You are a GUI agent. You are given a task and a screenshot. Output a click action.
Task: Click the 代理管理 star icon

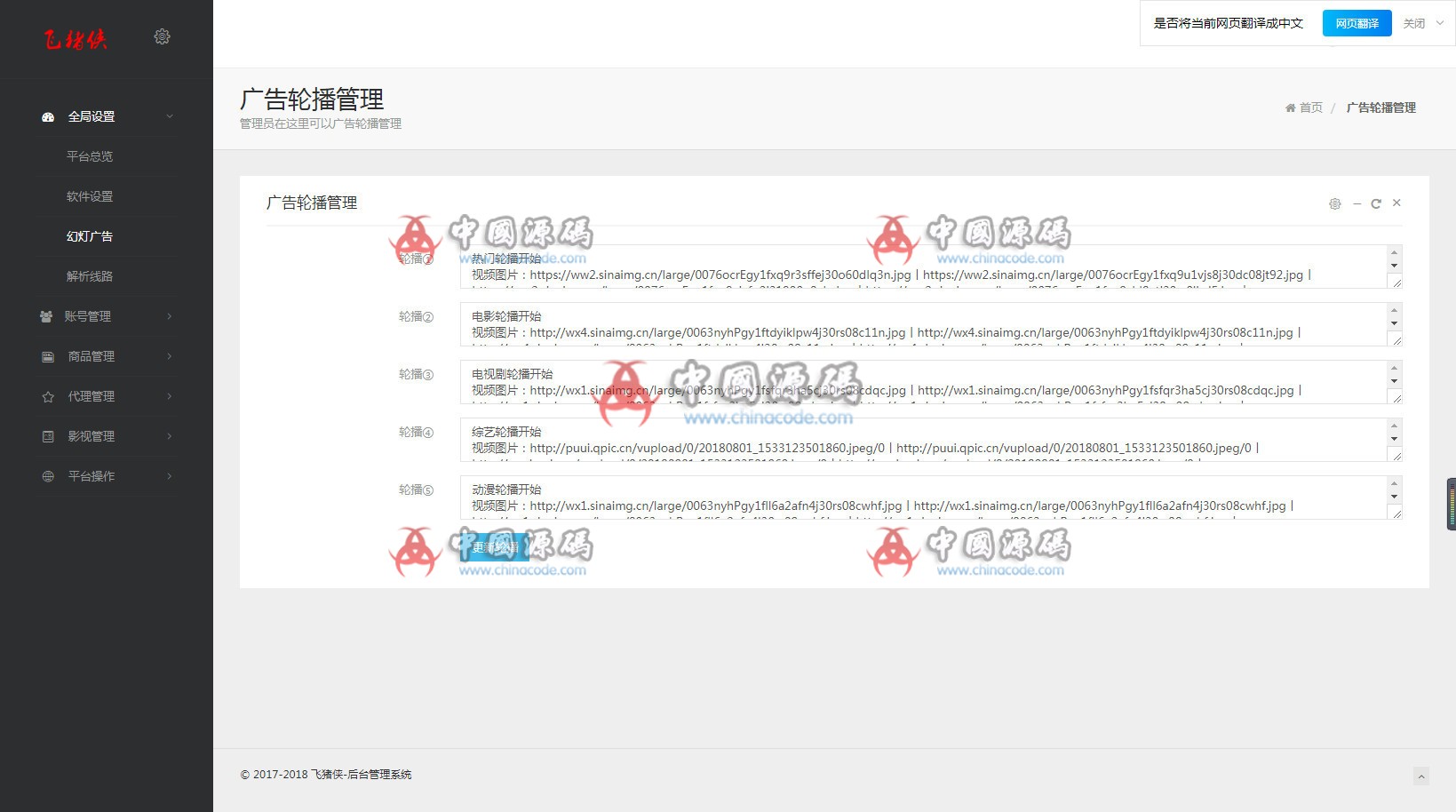click(x=47, y=396)
